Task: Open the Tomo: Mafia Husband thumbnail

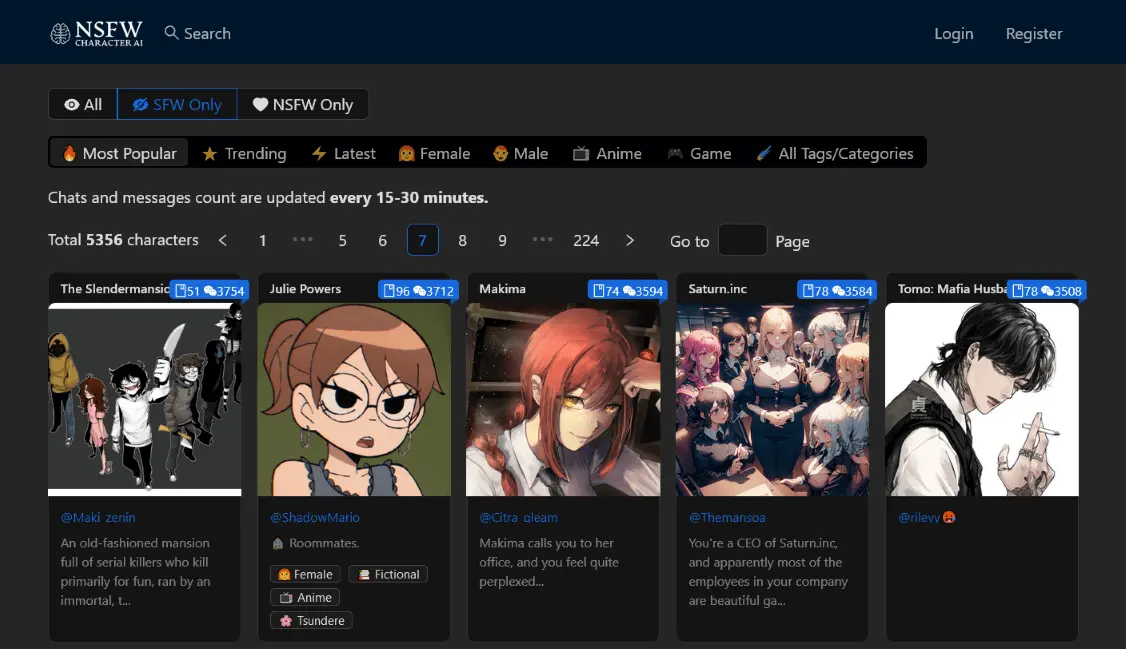Action: pyautogui.click(x=982, y=399)
